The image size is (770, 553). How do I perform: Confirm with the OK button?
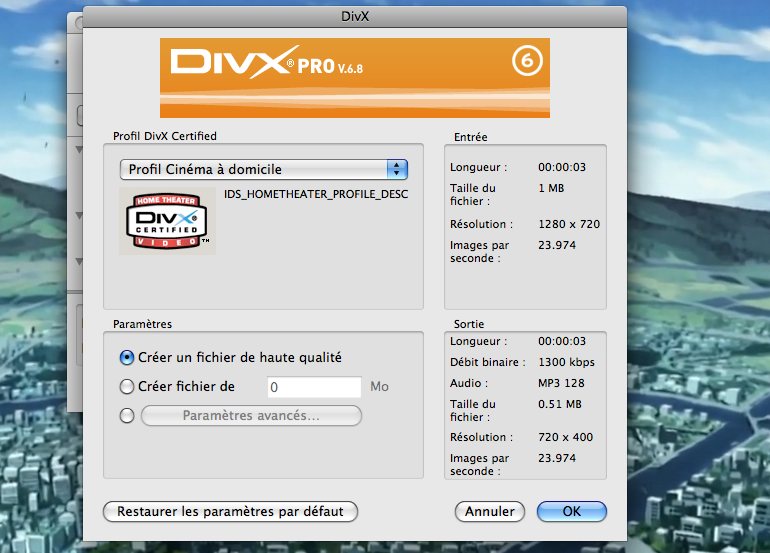click(572, 512)
